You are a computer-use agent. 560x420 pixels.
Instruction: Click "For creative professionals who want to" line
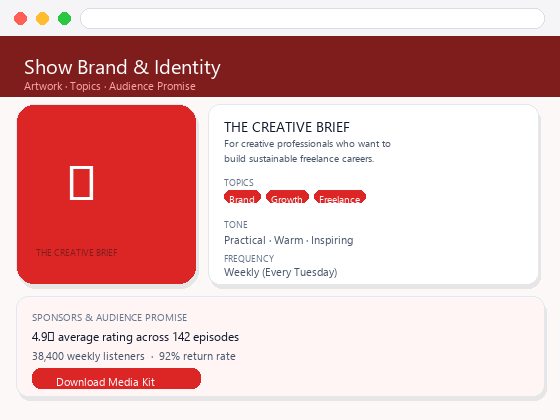pyautogui.click(x=307, y=144)
